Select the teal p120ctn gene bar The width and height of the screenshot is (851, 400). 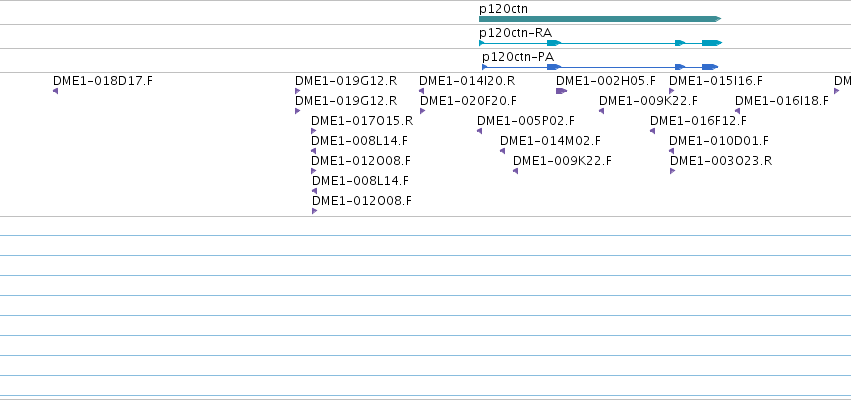click(x=600, y=19)
